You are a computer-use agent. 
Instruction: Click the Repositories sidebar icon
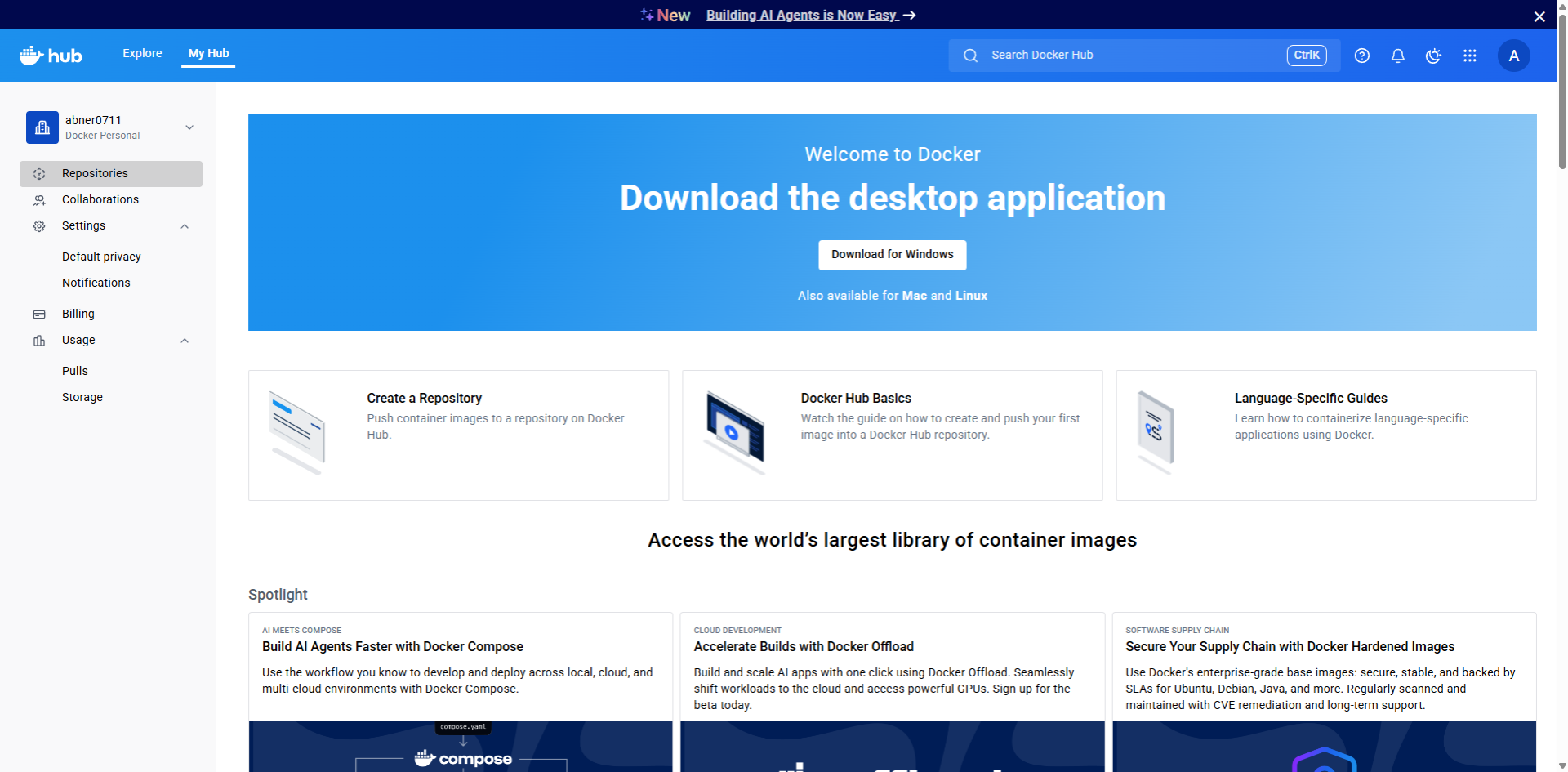pyautogui.click(x=39, y=174)
